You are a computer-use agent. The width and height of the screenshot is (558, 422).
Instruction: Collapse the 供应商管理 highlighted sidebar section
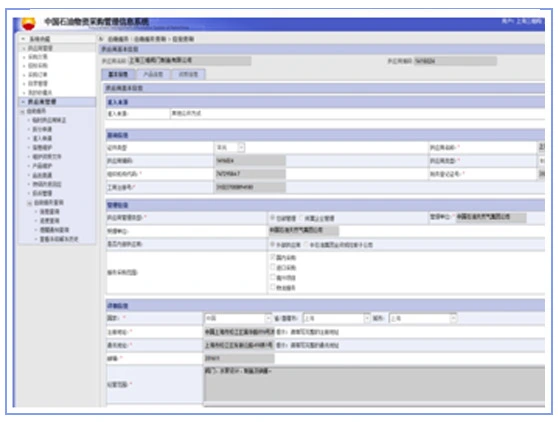(23, 102)
